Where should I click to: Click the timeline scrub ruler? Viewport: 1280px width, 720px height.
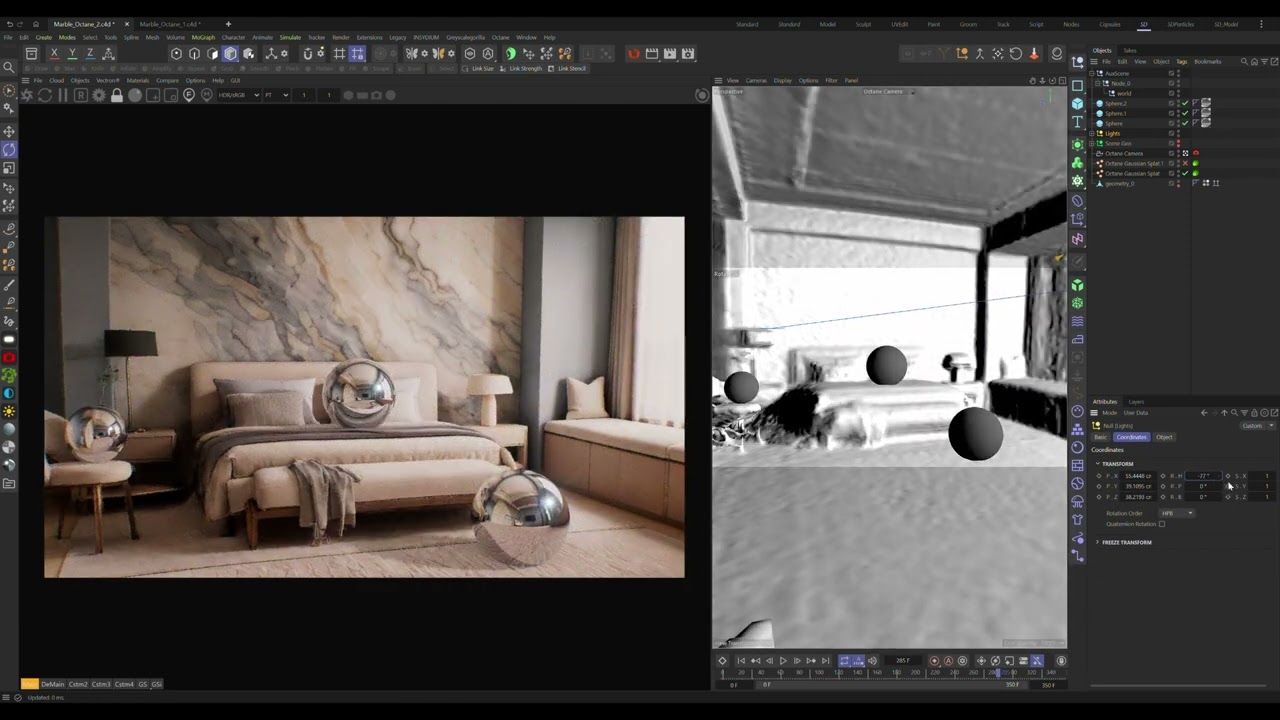890,674
